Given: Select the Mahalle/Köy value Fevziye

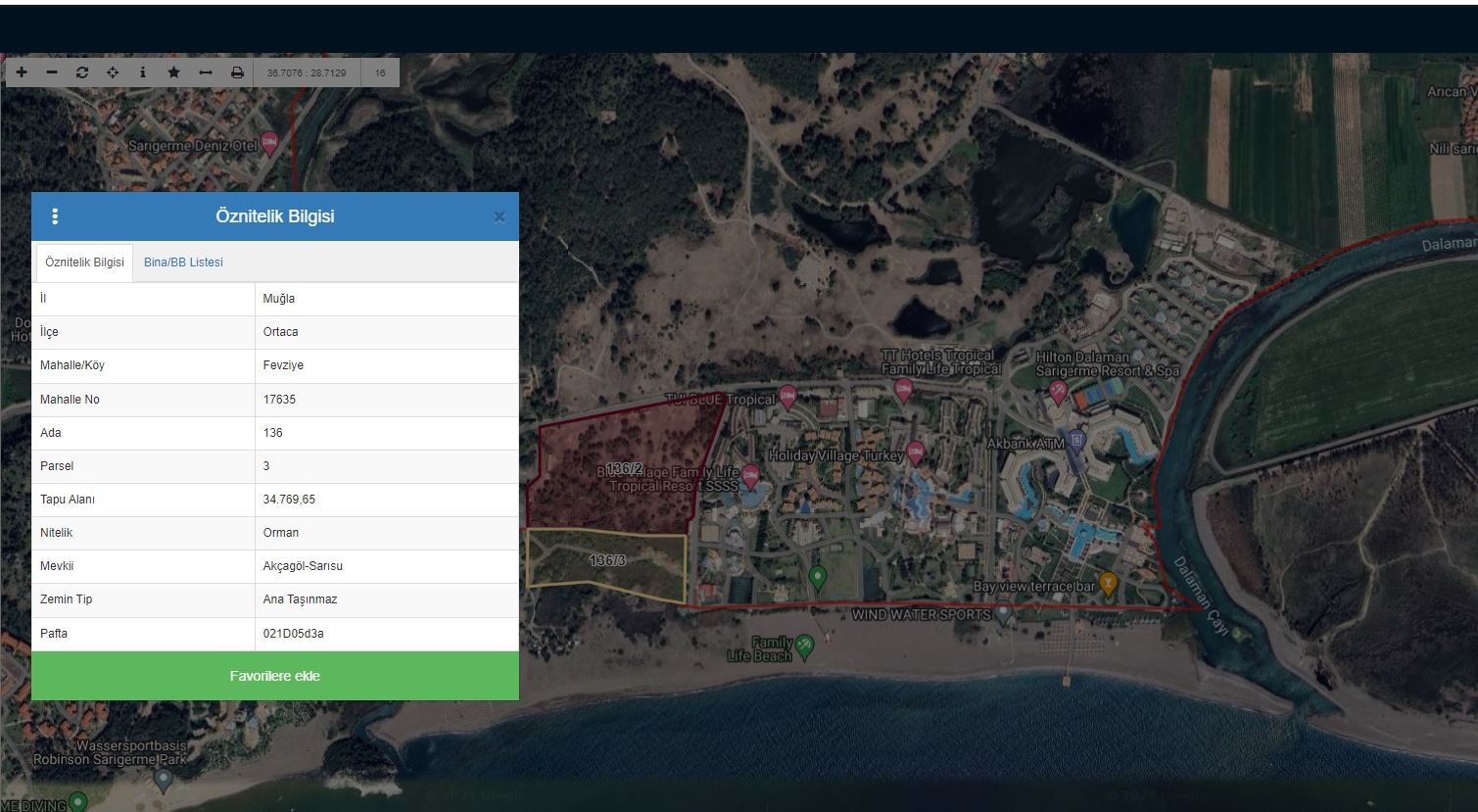Looking at the screenshot, I should tap(283, 365).
